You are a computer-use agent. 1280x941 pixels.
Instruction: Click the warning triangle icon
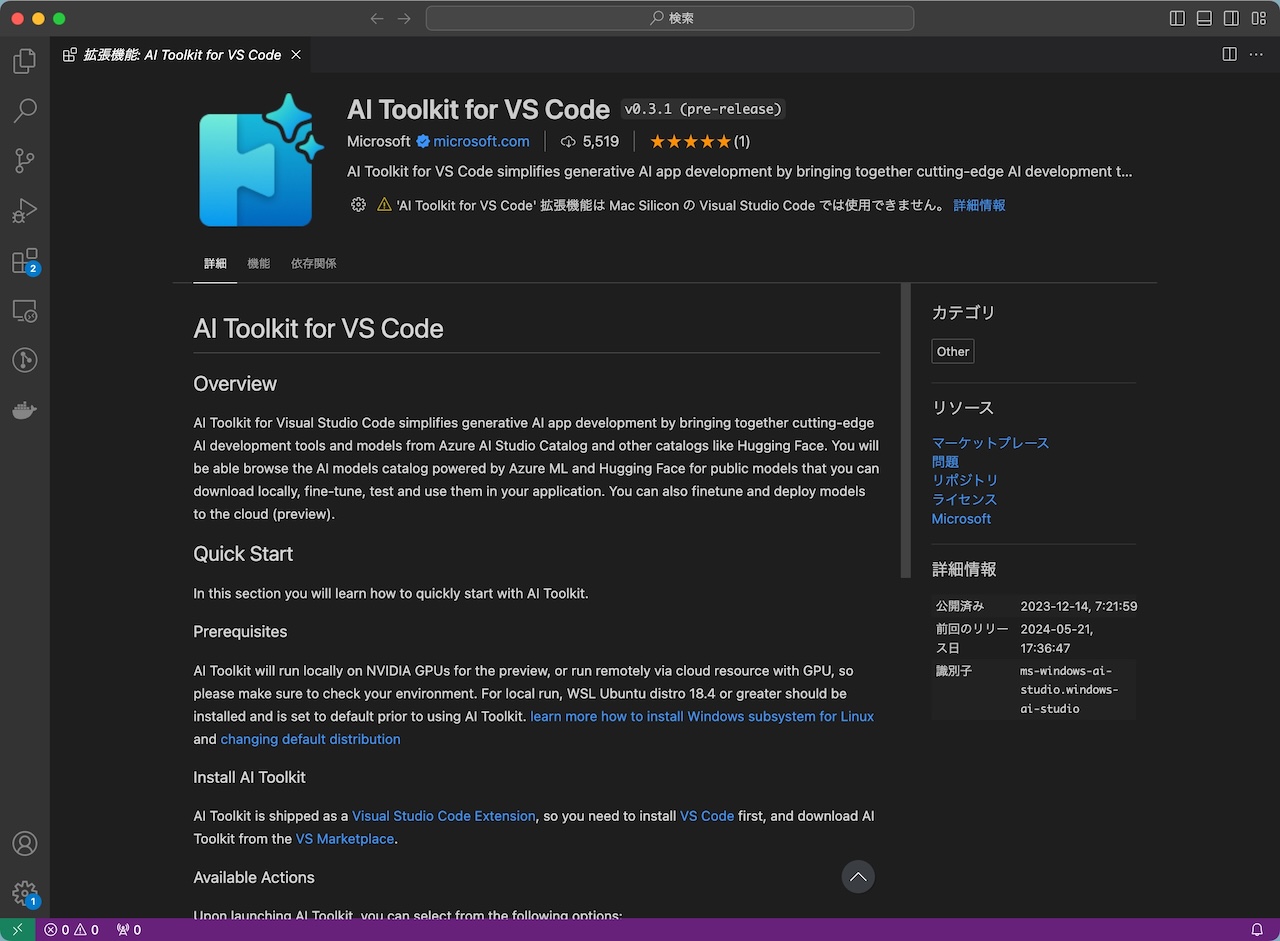384,205
